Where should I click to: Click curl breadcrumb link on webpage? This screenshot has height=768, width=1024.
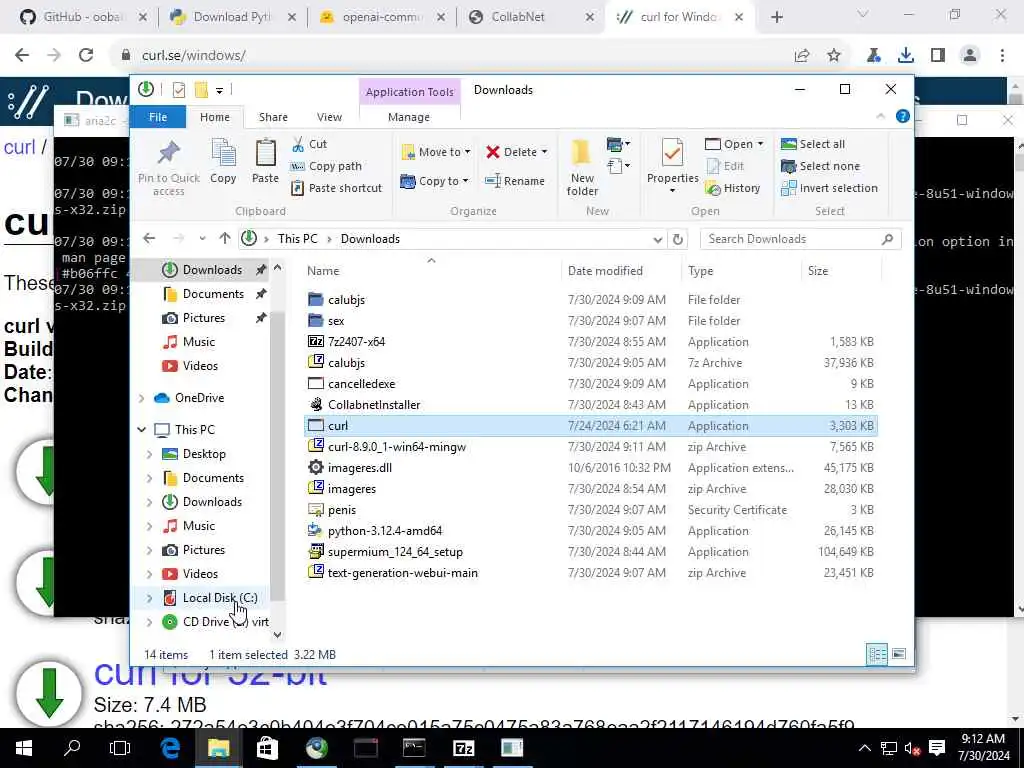click(x=19, y=147)
